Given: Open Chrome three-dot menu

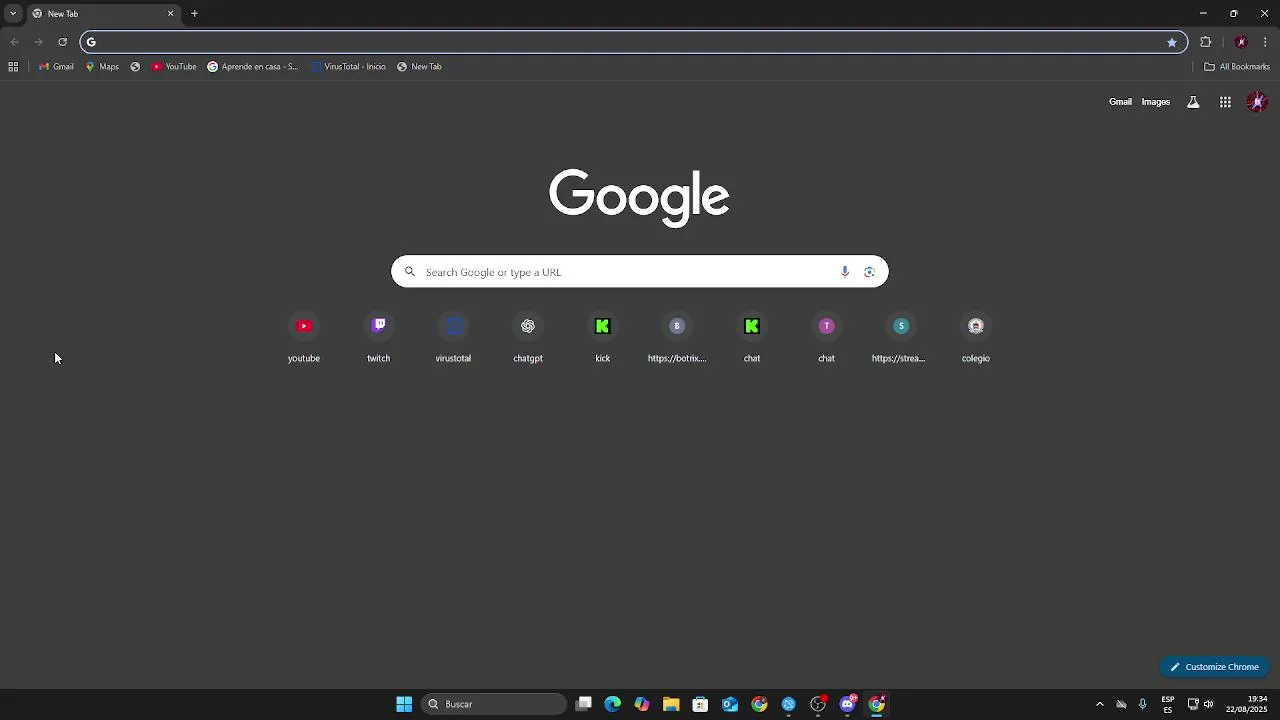Looking at the screenshot, I should 1266,42.
